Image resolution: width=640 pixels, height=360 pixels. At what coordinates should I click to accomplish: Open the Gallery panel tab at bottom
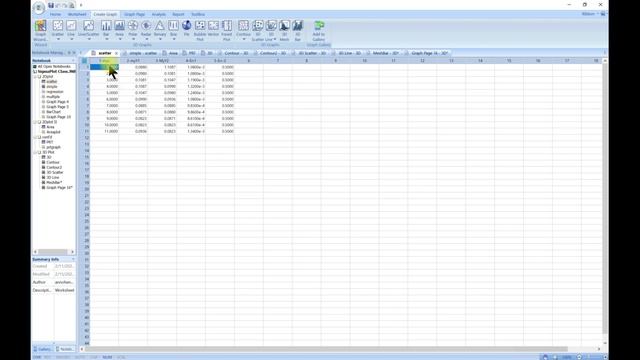coord(43,349)
